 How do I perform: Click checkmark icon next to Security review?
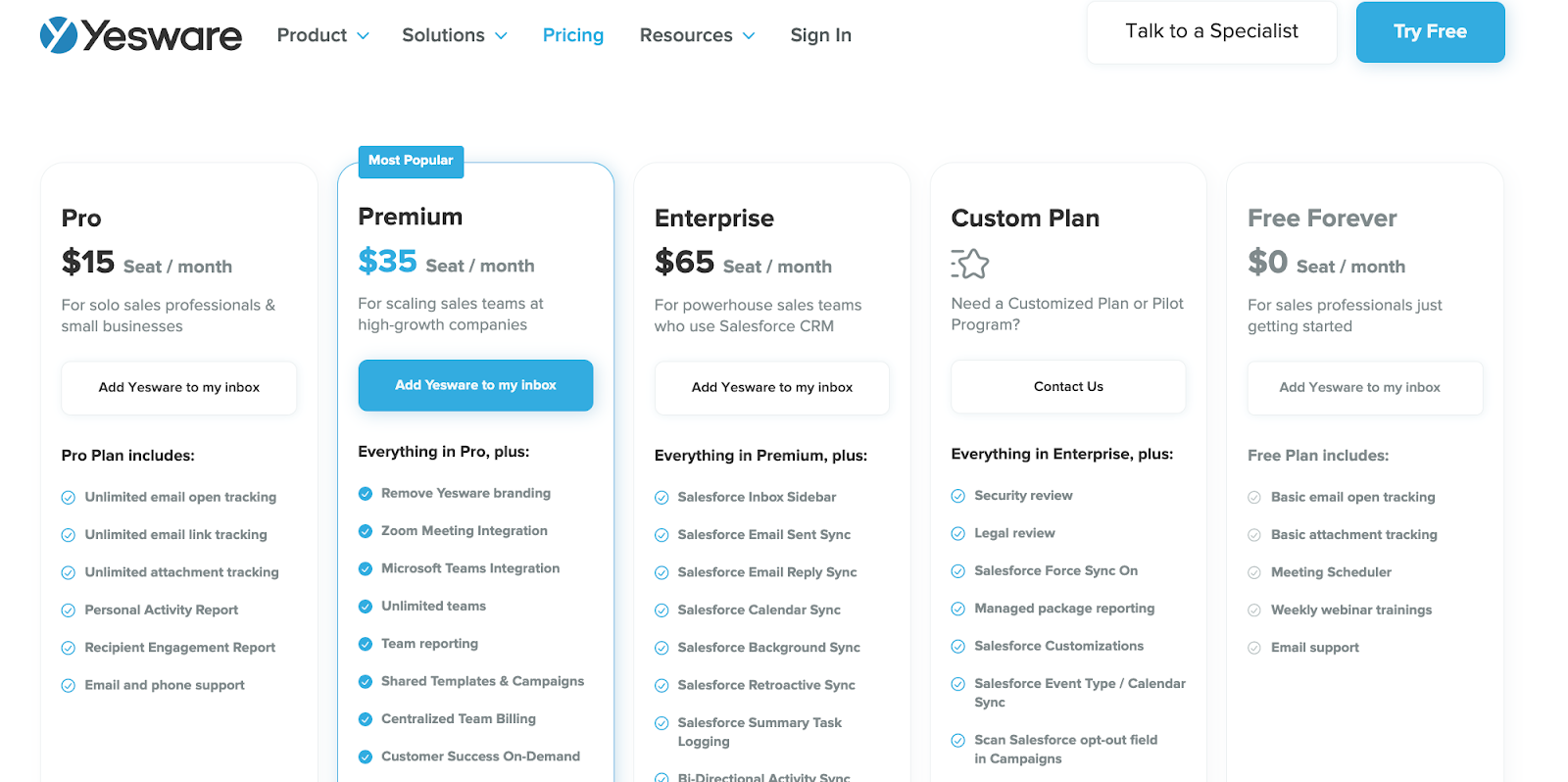(958, 496)
